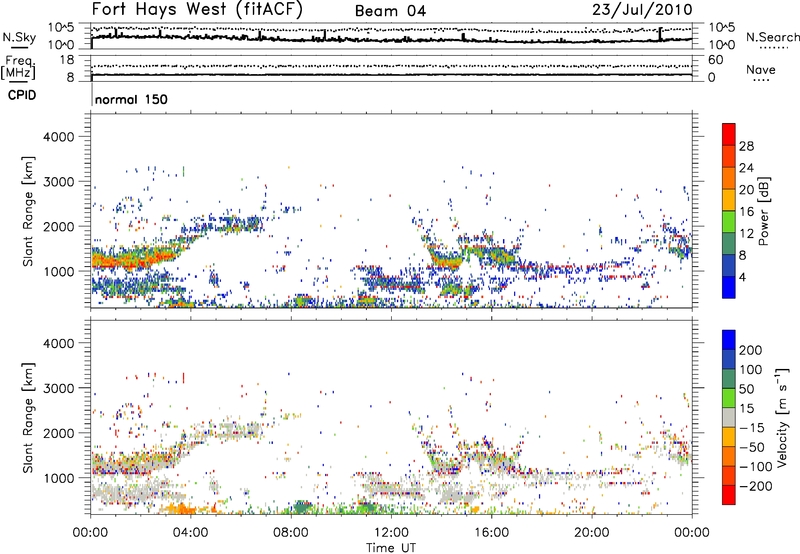The width and height of the screenshot is (800, 554).
Task: Click the 'Velocity [m s-1]' colorbar label
Action: pyautogui.click(x=782, y=417)
